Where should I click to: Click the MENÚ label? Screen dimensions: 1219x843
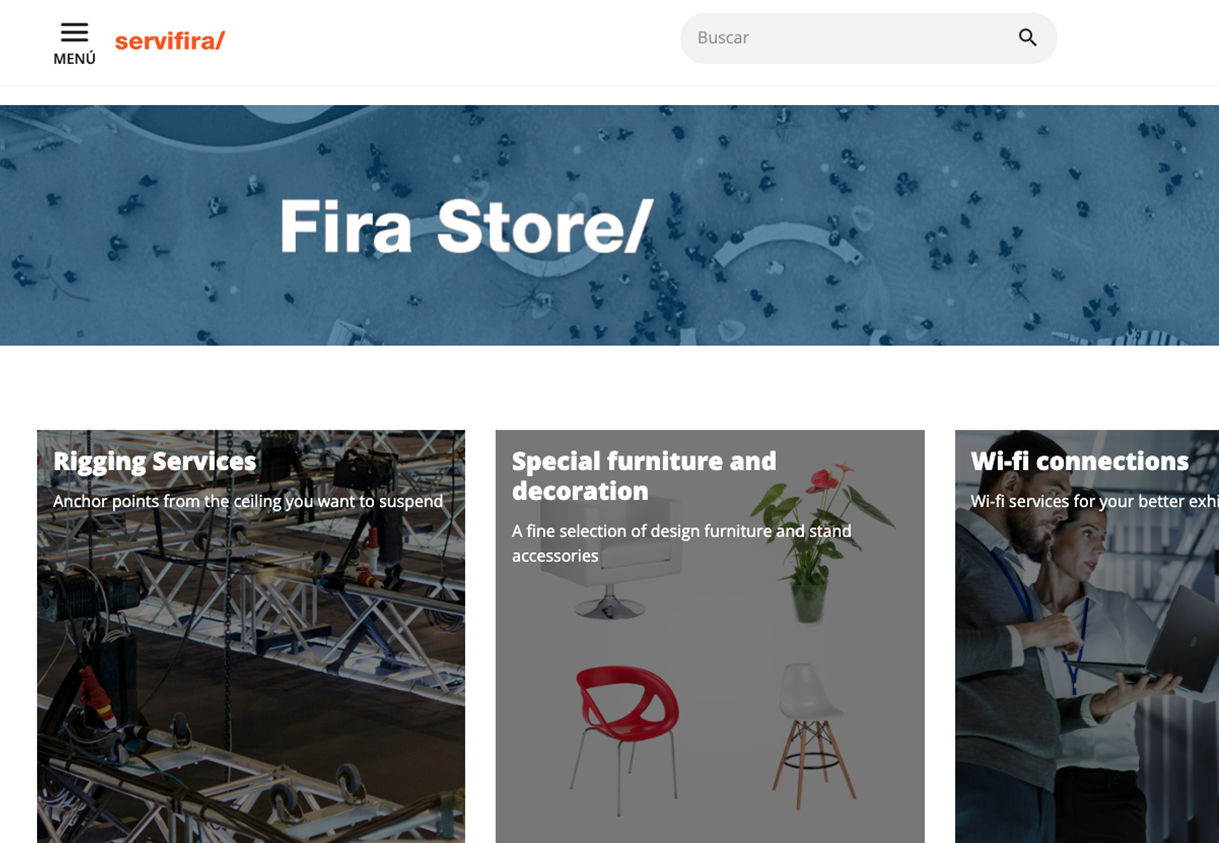coord(74,59)
